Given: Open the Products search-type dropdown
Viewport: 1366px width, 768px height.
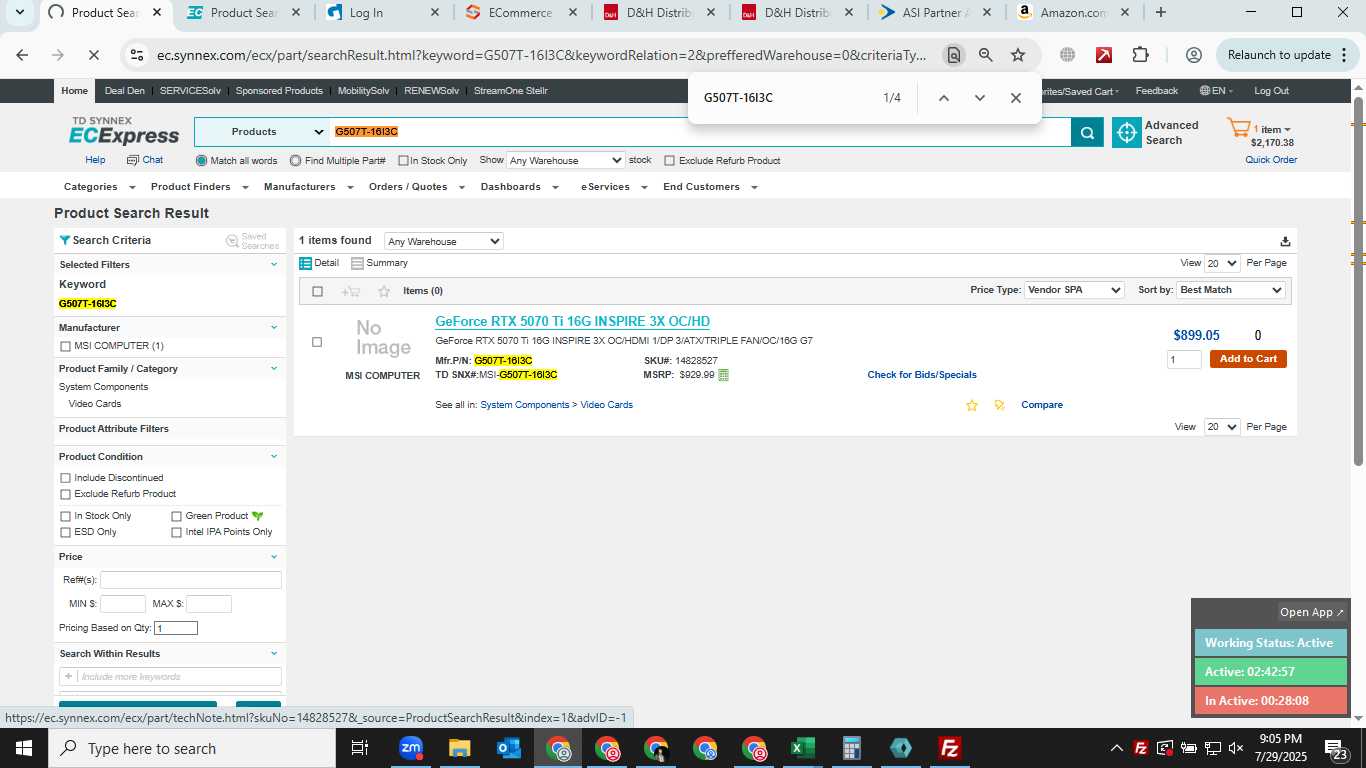Looking at the screenshot, I should point(263,132).
